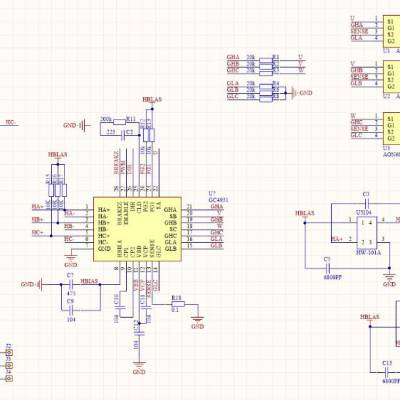The height and width of the screenshot is (400, 400).
Task: Select the HW-101A hall sensor component
Action: tap(367, 233)
